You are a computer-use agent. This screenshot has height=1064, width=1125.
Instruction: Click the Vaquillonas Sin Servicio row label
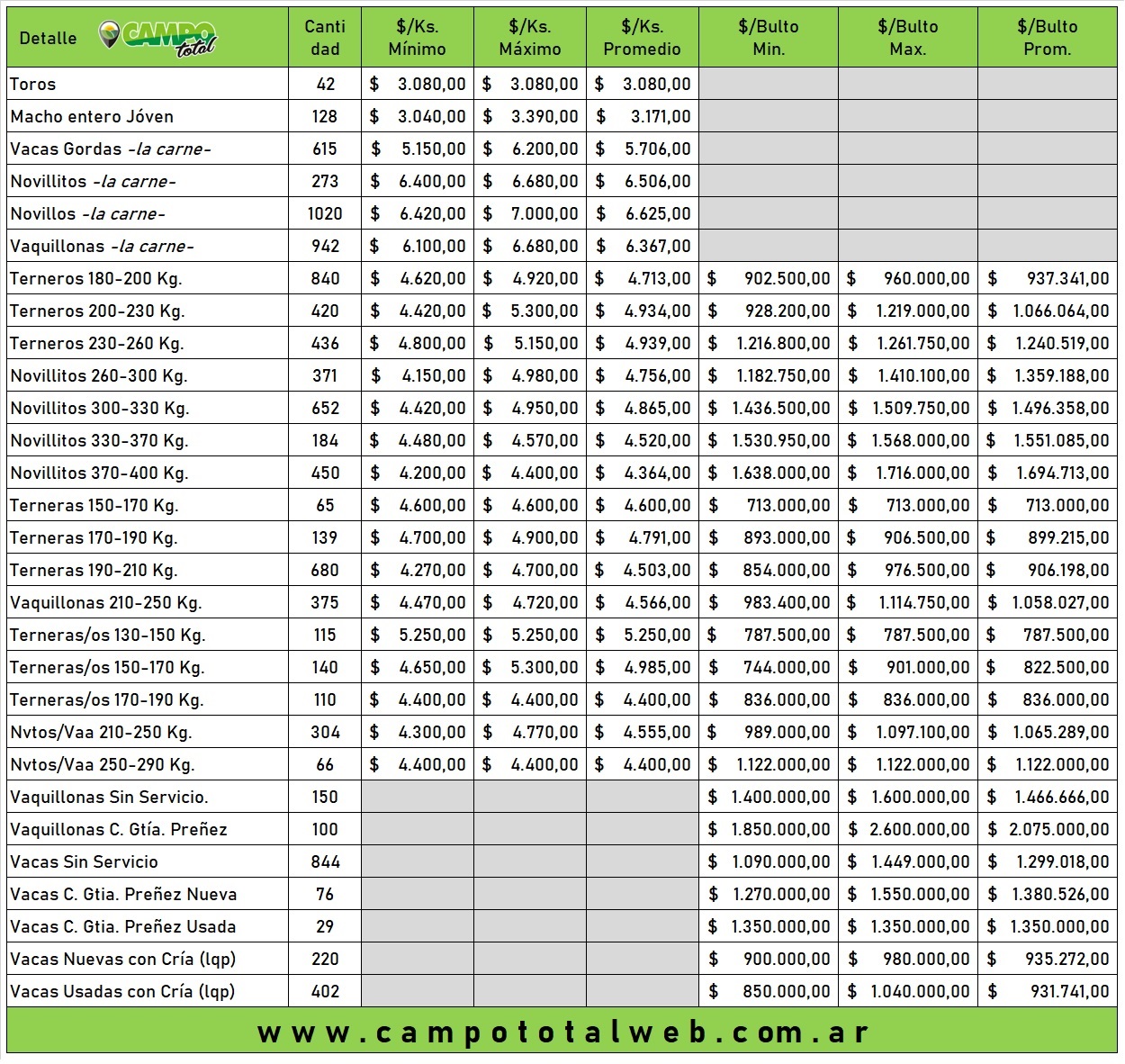[x=109, y=798]
